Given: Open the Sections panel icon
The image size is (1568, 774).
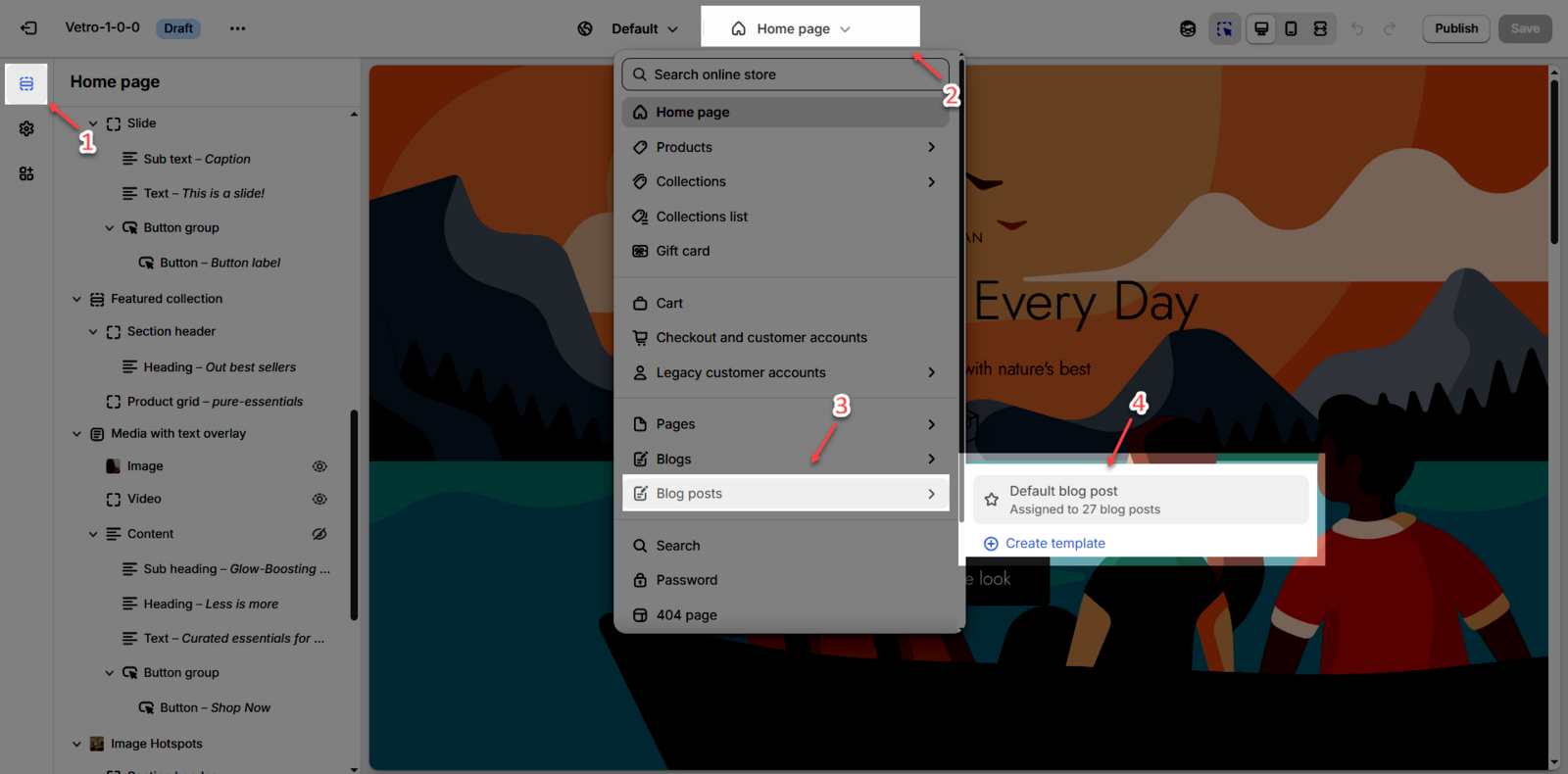Looking at the screenshot, I should tap(26, 84).
